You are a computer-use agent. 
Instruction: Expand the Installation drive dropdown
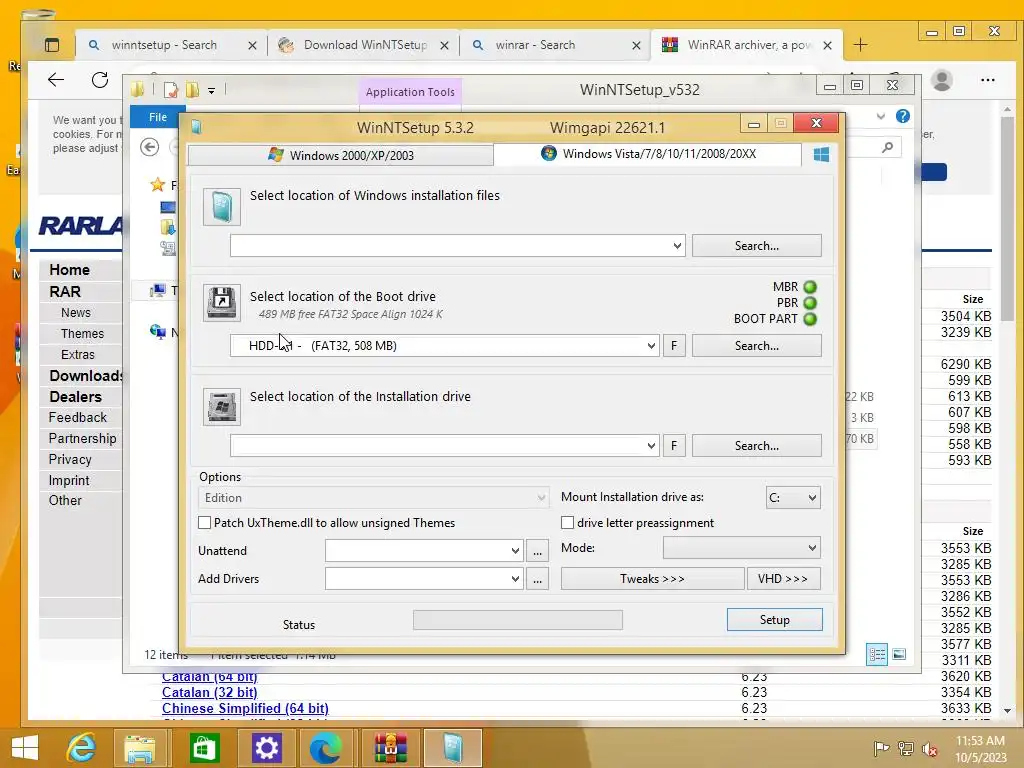coord(651,445)
